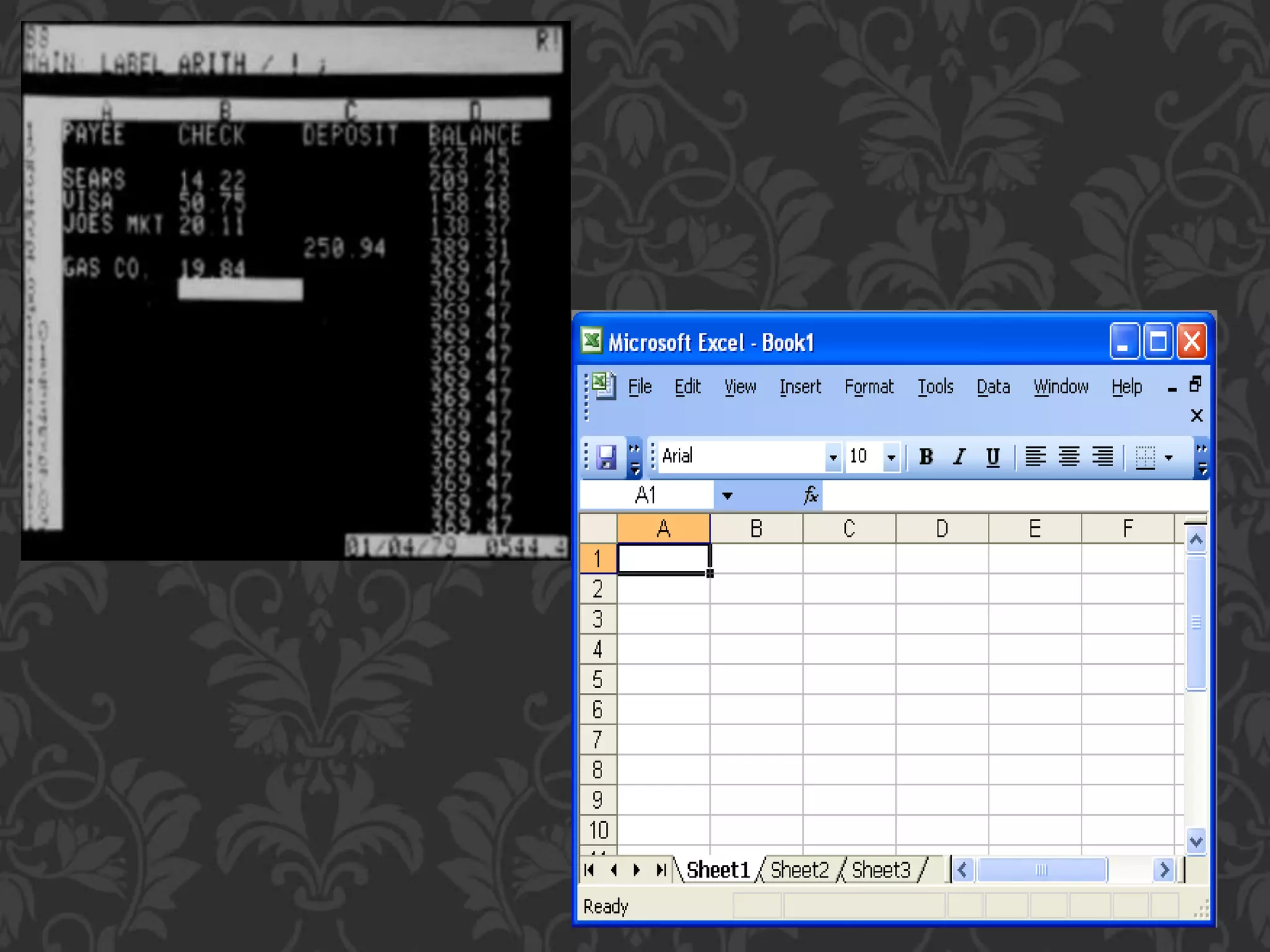Click the Excel workbook icon beside File
Viewport: 1270px width, 952px height.
click(603, 386)
